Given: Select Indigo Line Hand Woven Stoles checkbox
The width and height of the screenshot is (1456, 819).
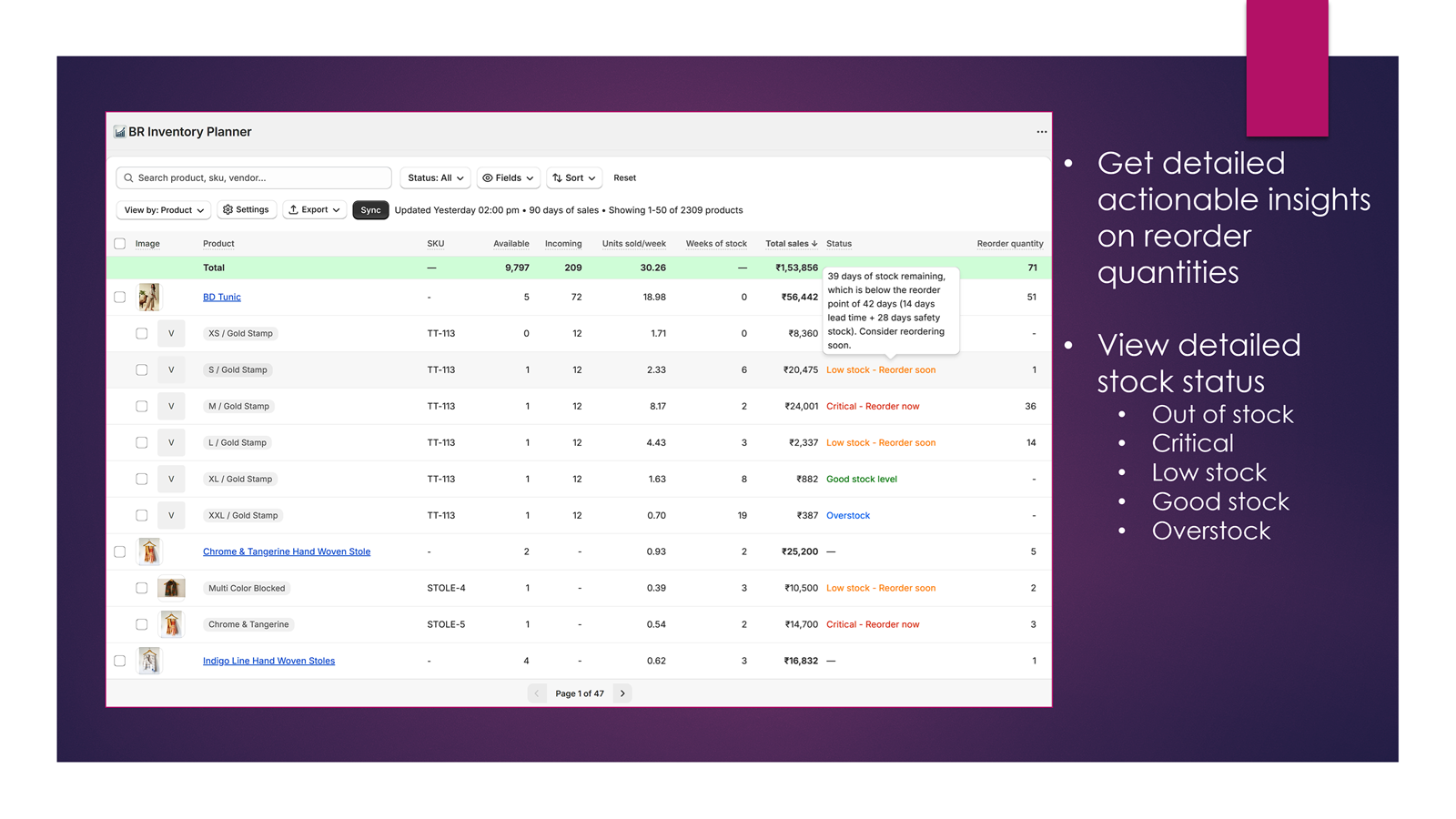Looking at the screenshot, I should (x=120, y=661).
